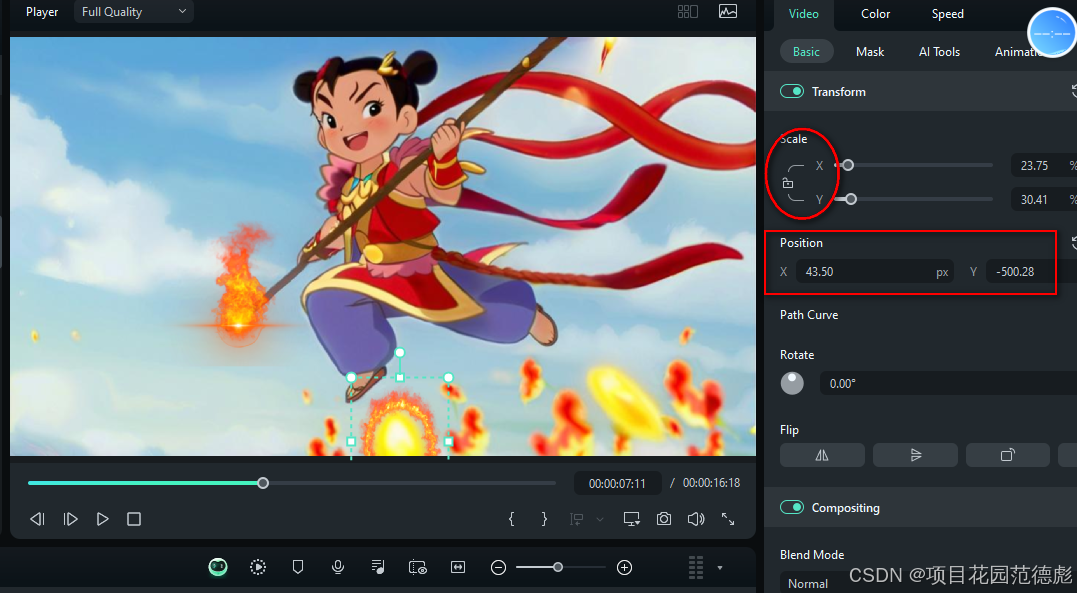Viewport: 1077px width, 593px height.
Task: Step forward to next frame
Action: pyautogui.click(x=70, y=519)
